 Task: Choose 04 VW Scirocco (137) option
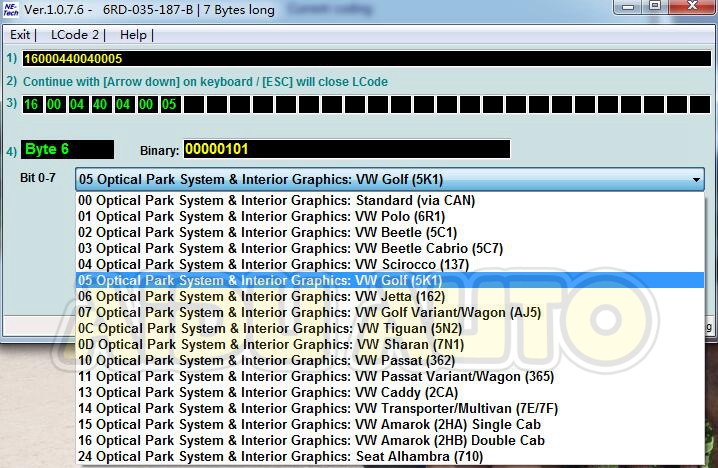click(x=390, y=265)
